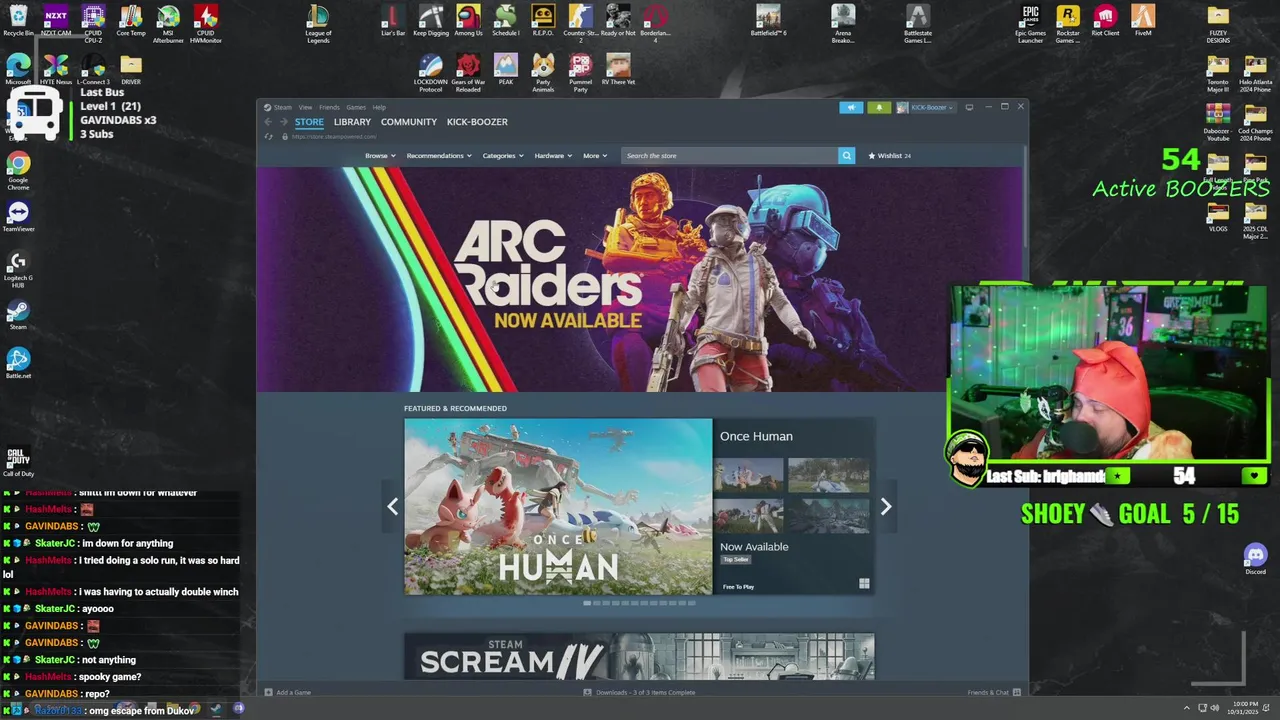Screen dimensions: 1280x720
Task: Open TeamViewer desktop shortcut
Action: [18, 217]
